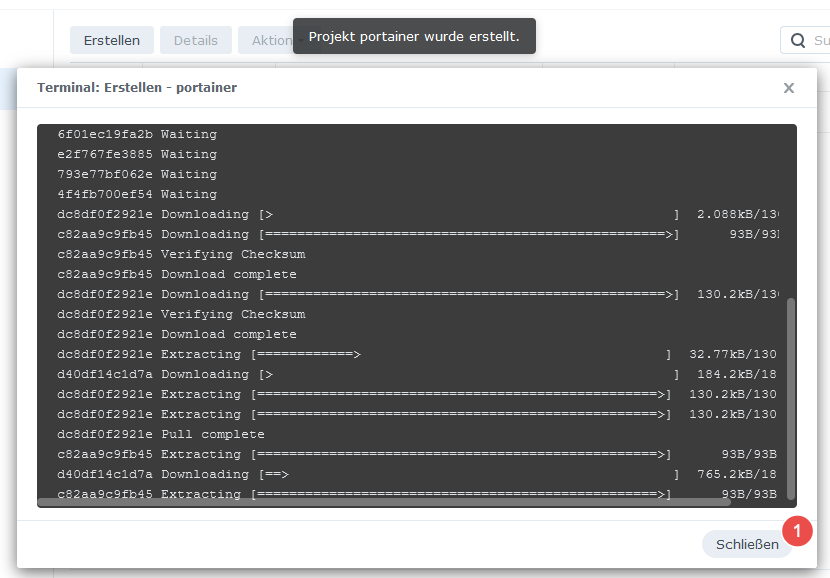Click the terminal vertical scrollbar thumb
This screenshot has width=830, height=578.
coord(791,399)
